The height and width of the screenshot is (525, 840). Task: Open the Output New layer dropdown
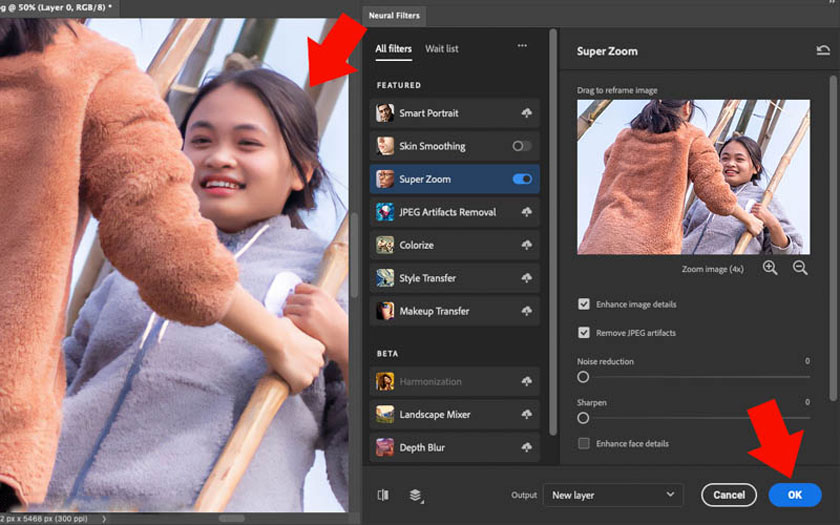click(613, 495)
